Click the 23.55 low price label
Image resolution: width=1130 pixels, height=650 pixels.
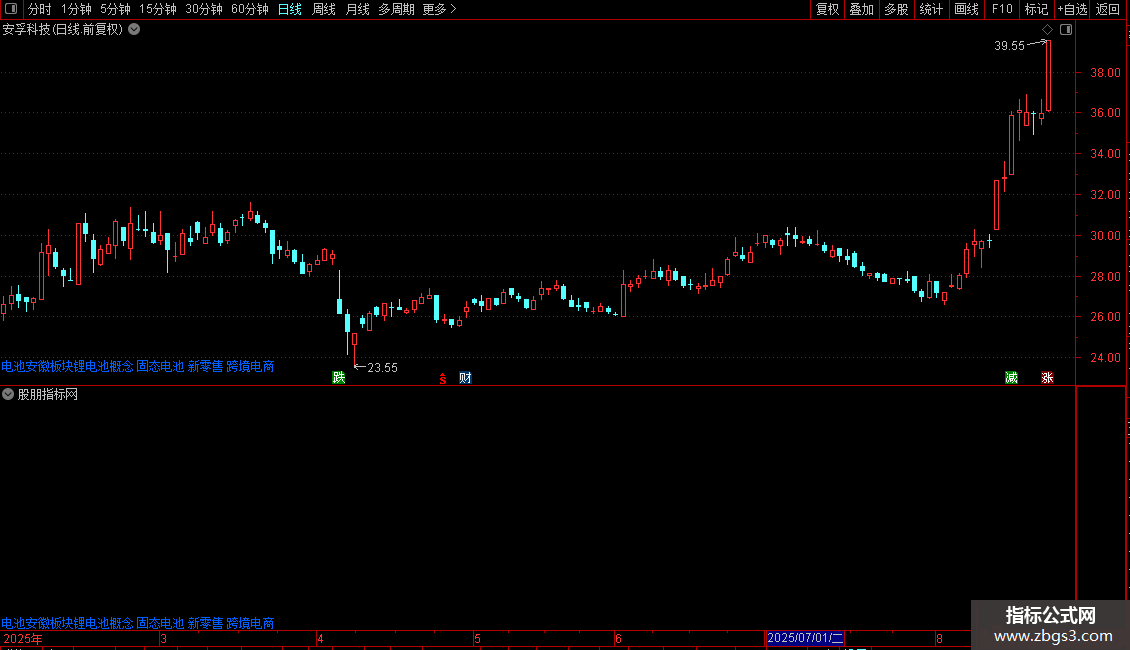point(383,368)
